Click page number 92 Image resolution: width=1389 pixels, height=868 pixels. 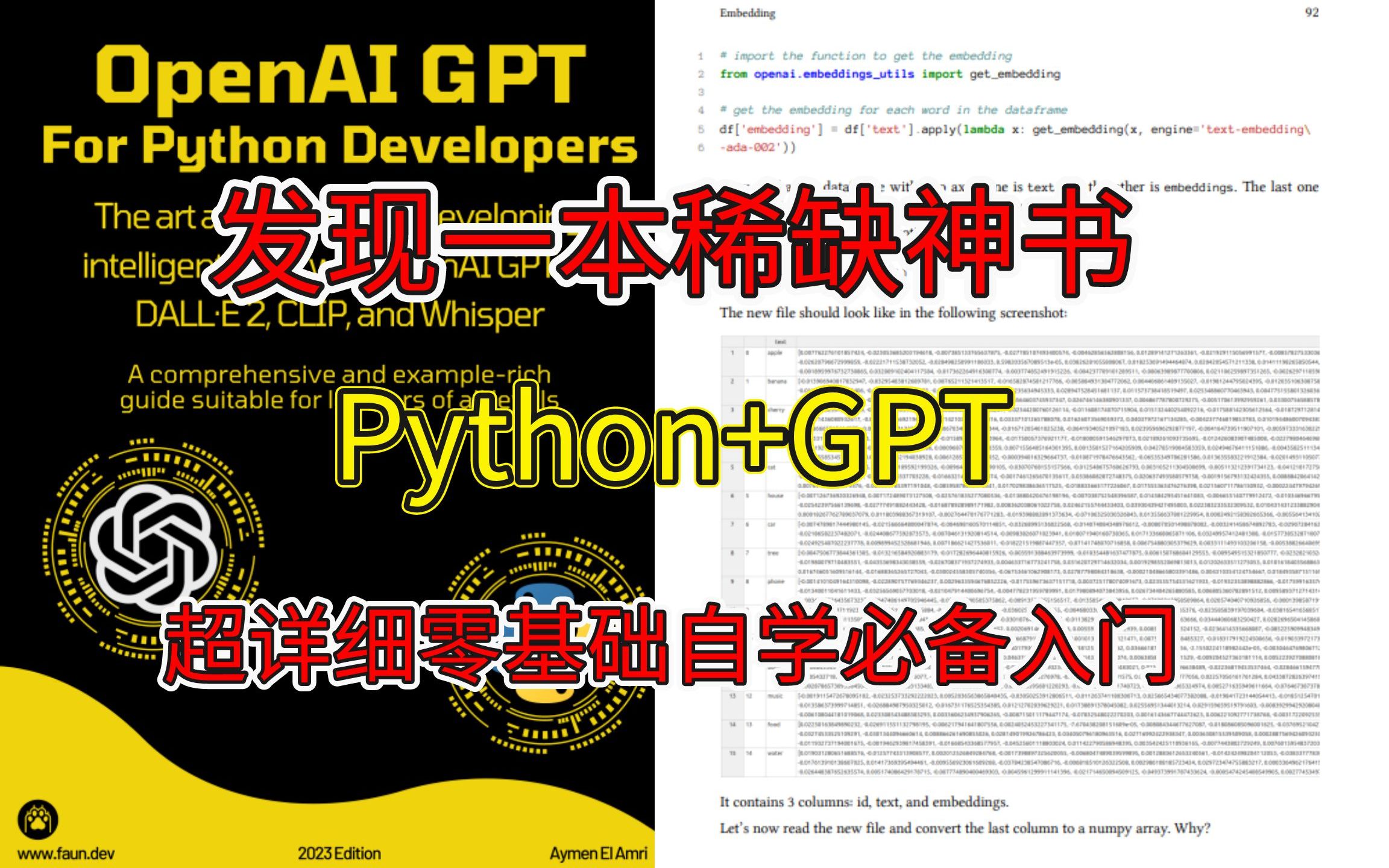1312,13
